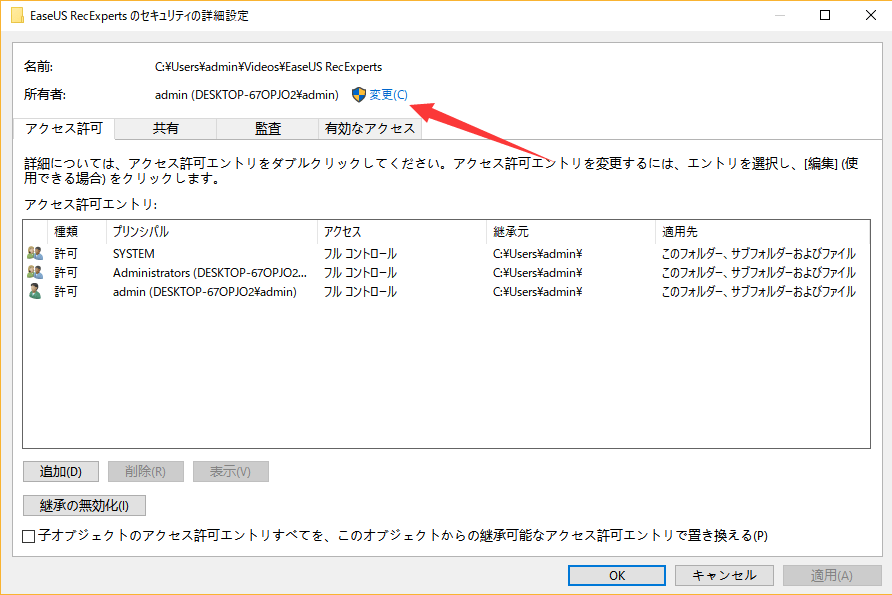Select the アクセス許可 tab
Viewport: 892px width, 595px height.
point(63,128)
